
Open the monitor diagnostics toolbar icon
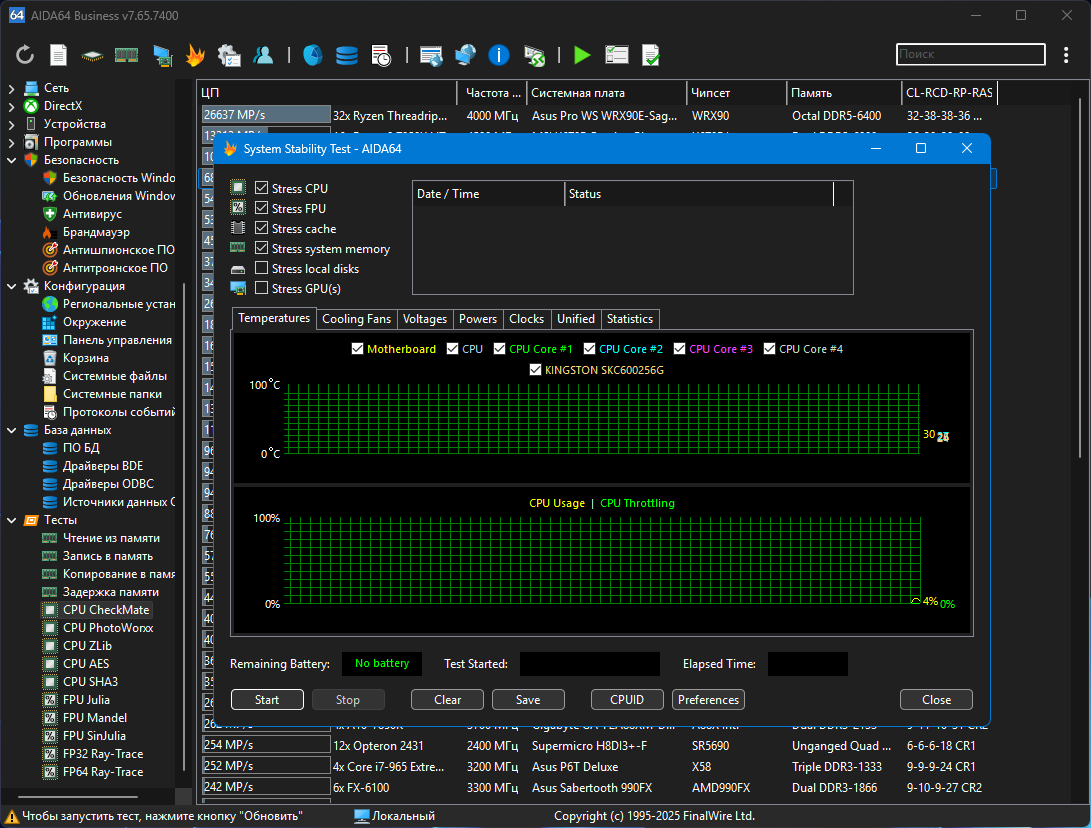click(x=162, y=55)
